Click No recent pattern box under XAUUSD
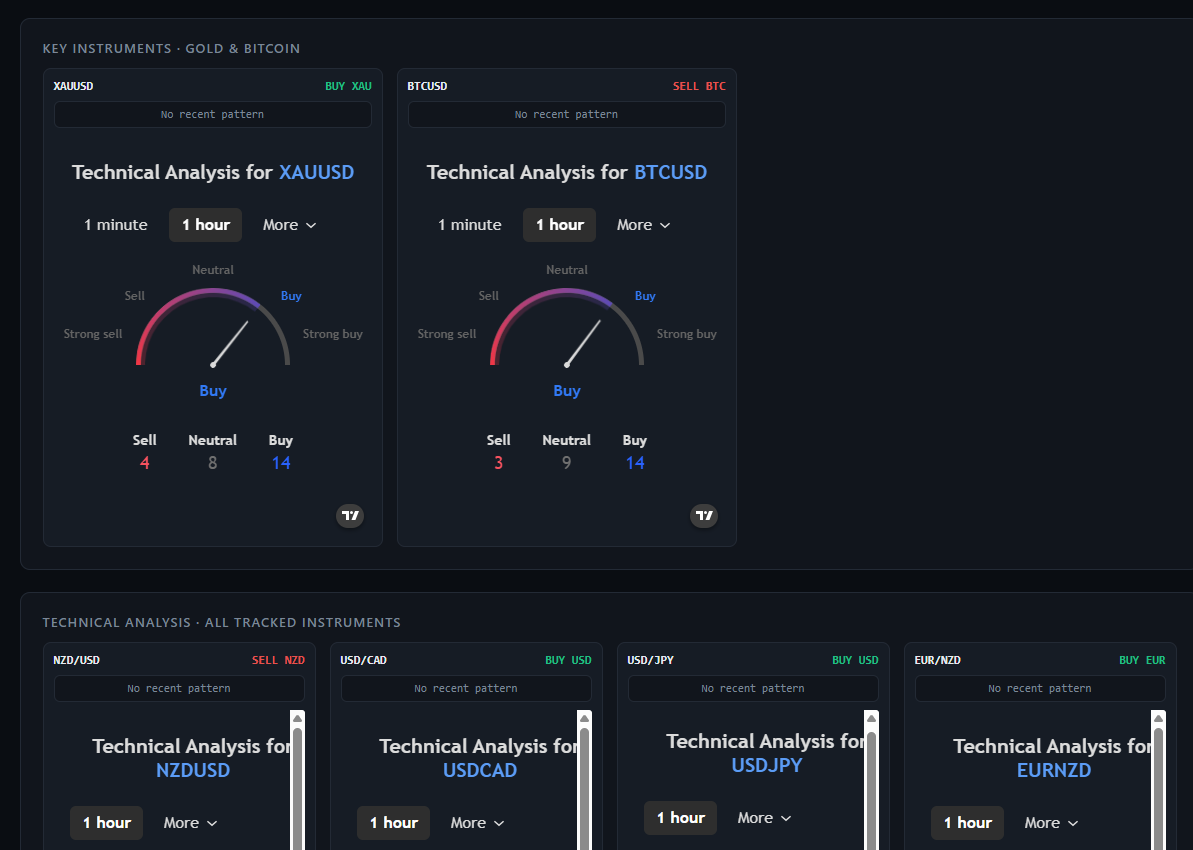1193x850 pixels. tap(213, 114)
